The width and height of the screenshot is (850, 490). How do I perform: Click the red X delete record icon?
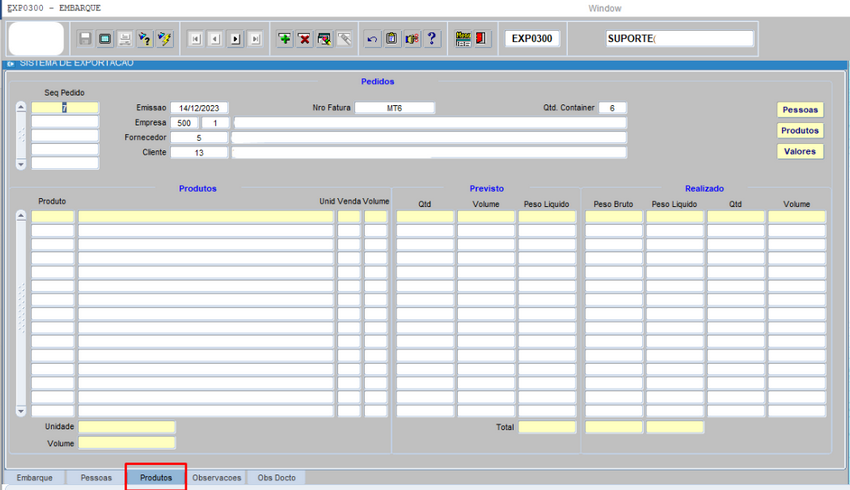click(x=304, y=39)
